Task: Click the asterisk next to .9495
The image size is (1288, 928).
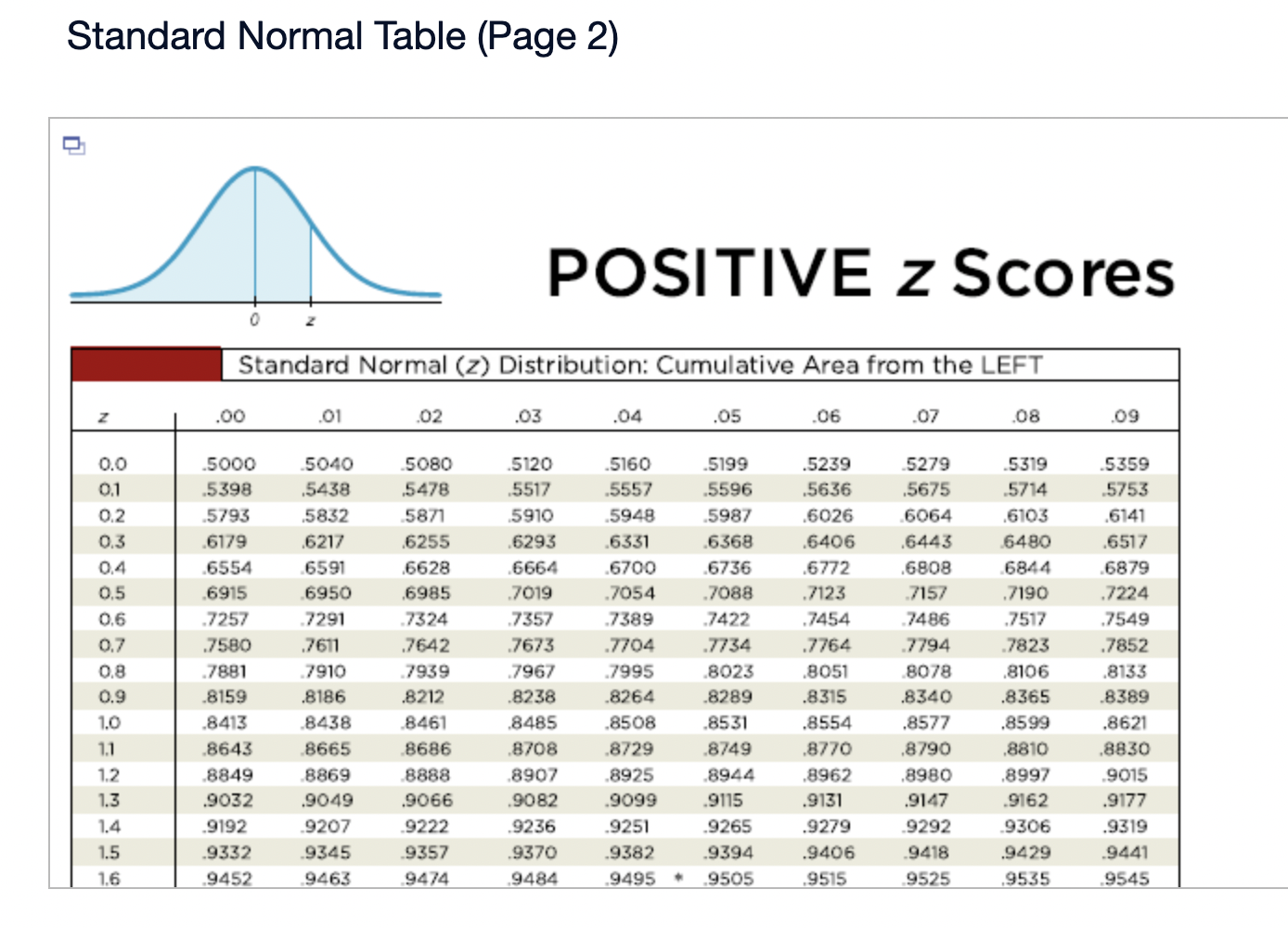Action: click(679, 879)
